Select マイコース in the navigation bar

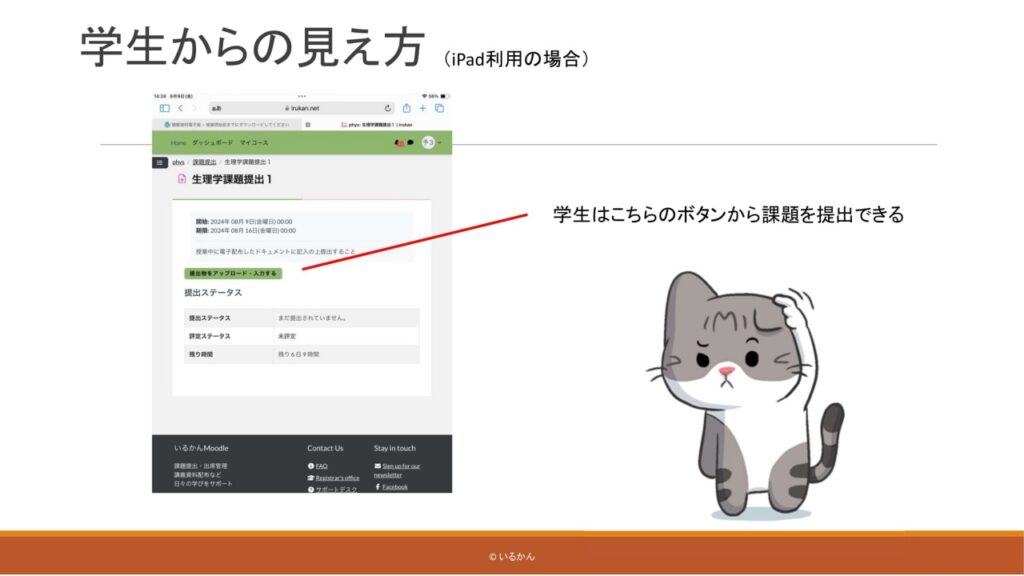pos(253,143)
